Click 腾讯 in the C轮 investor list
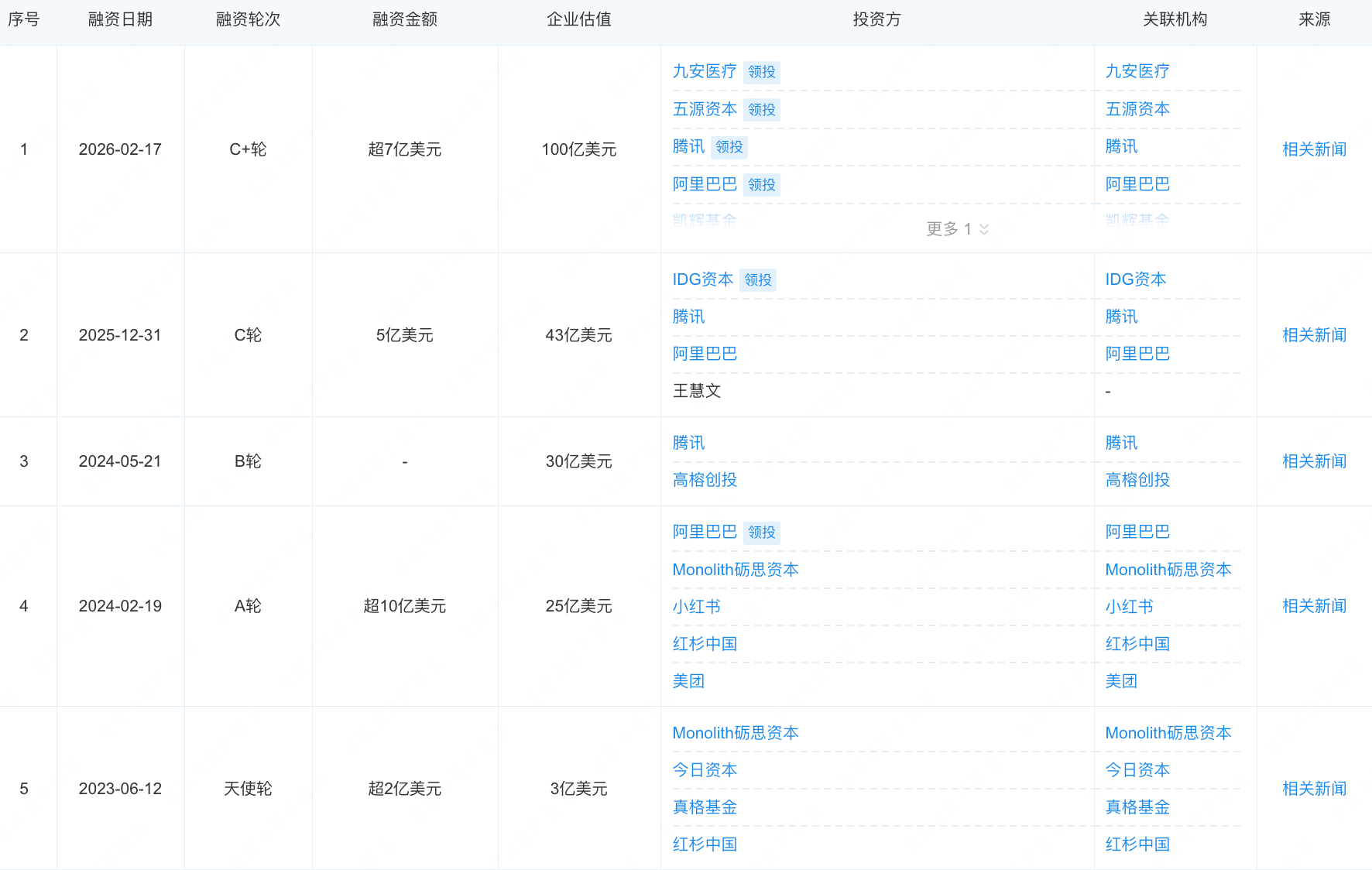This screenshot has height=870, width=1372. coord(688,316)
